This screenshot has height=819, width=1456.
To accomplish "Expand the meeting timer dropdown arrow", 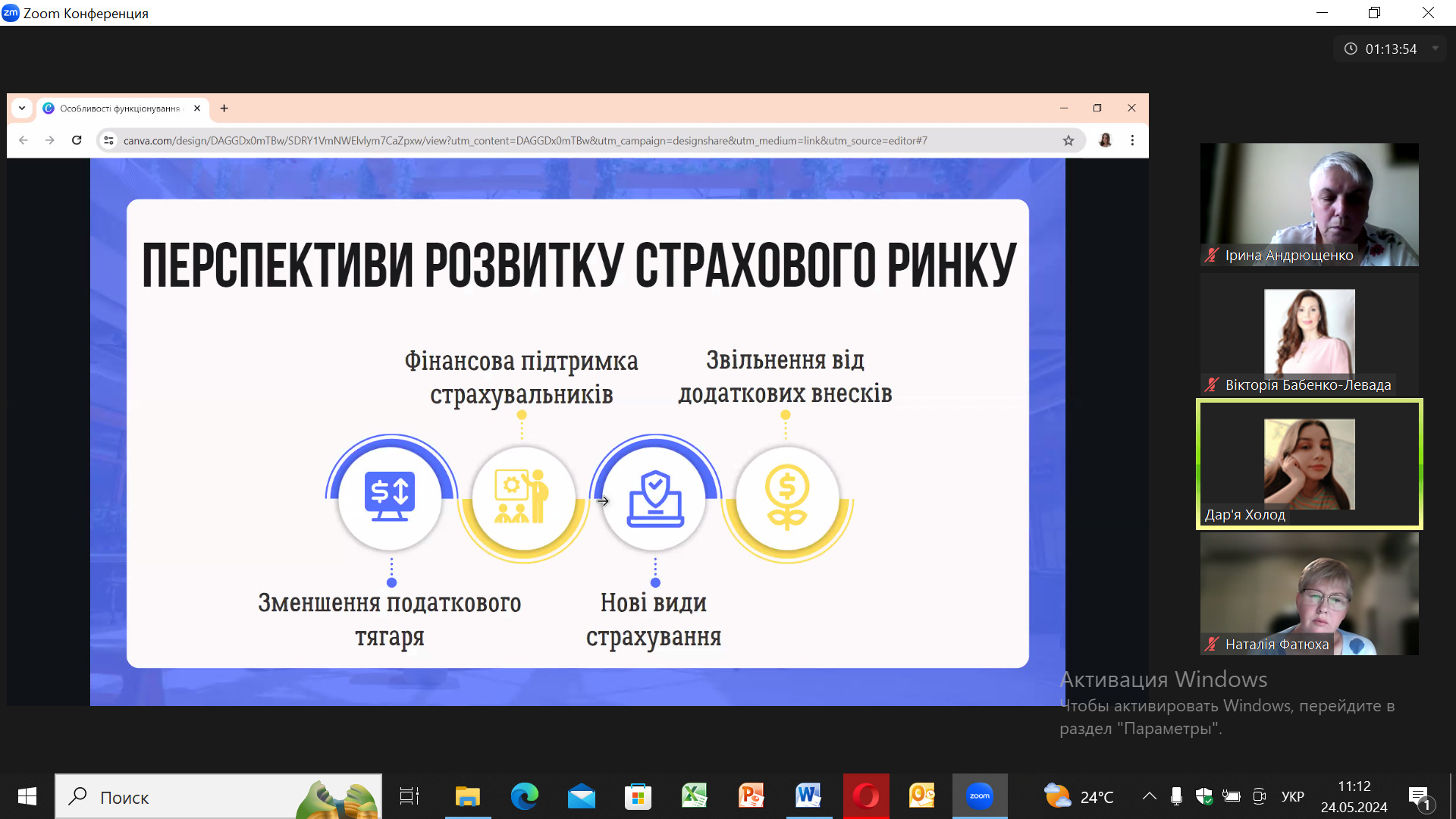I will click(1435, 49).
